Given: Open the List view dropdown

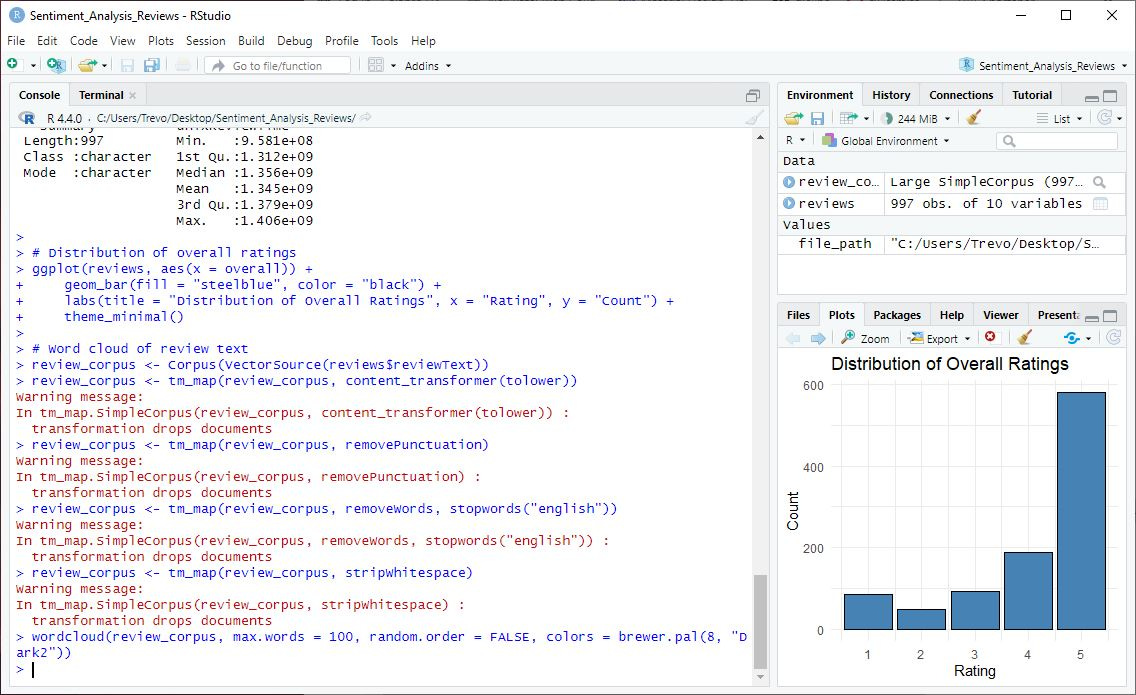Looking at the screenshot, I should [1059, 118].
